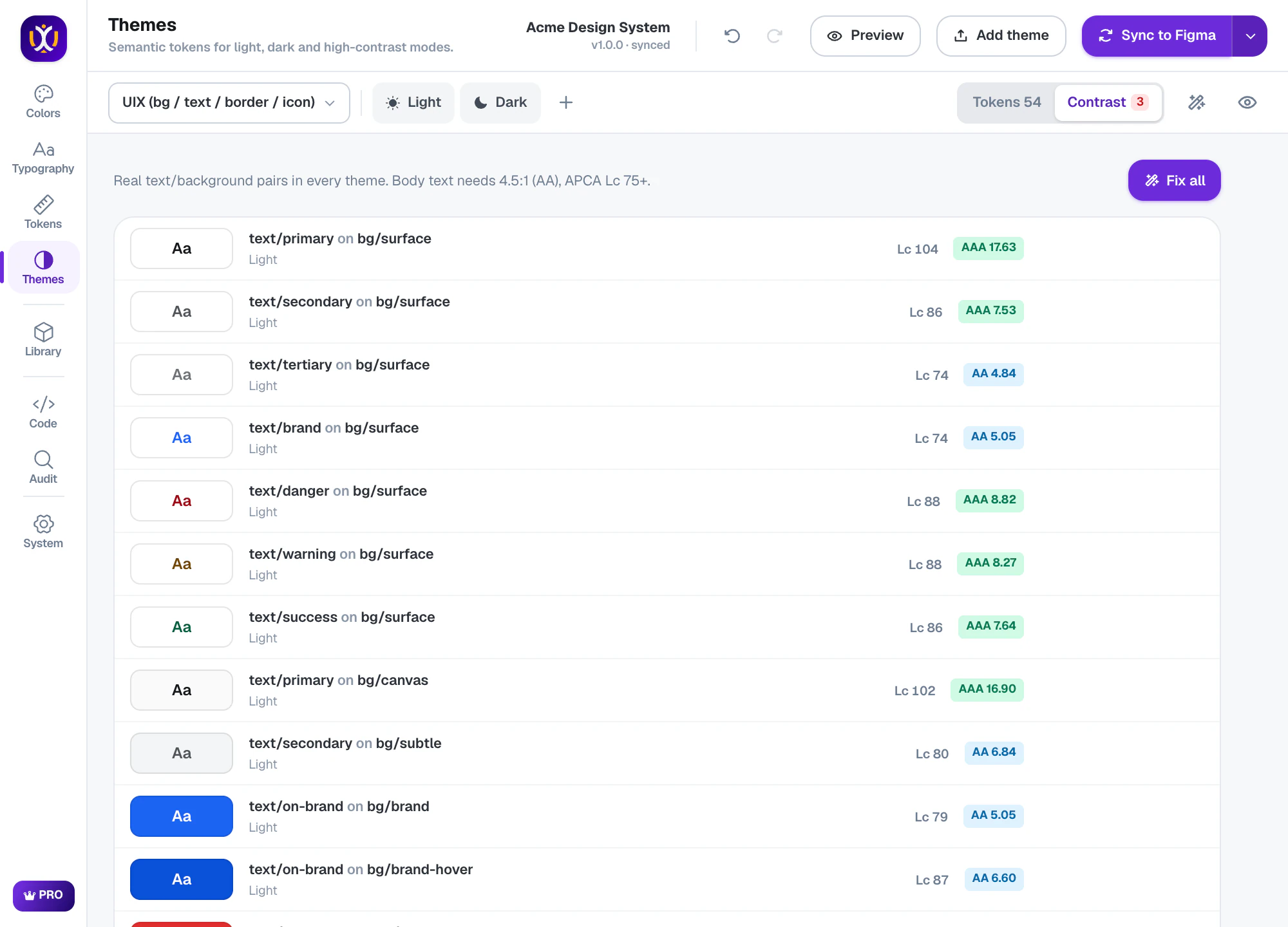This screenshot has width=1288, height=927.
Task: Select Themes in the sidebar
Action: point(43,268)
